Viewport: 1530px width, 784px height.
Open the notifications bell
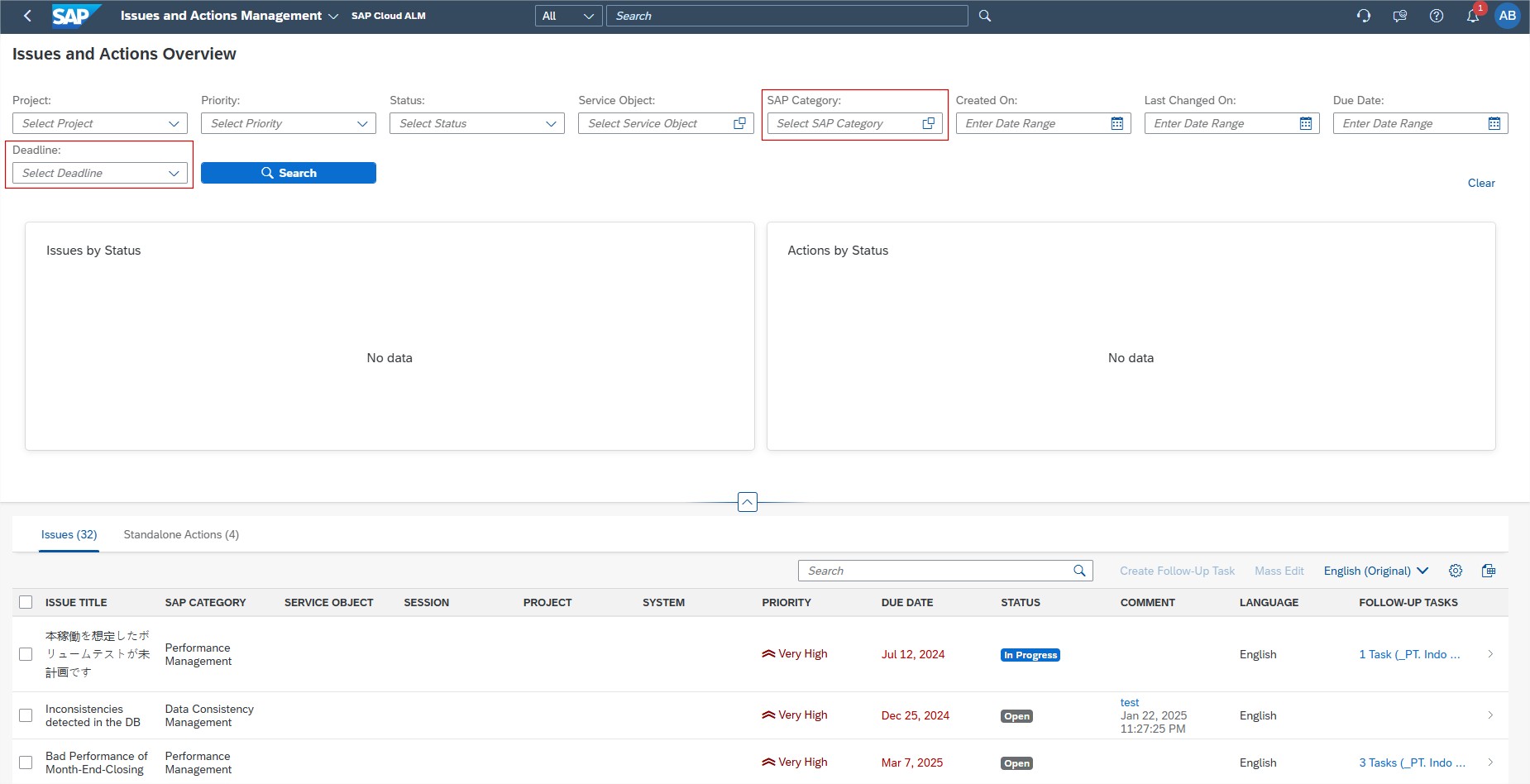point(1472,16)
